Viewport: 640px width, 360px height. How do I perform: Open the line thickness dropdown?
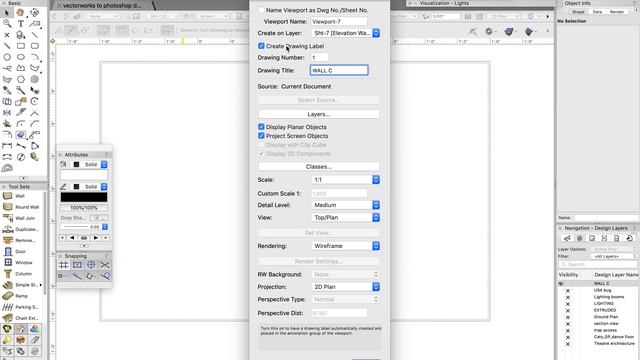(105, 227)
